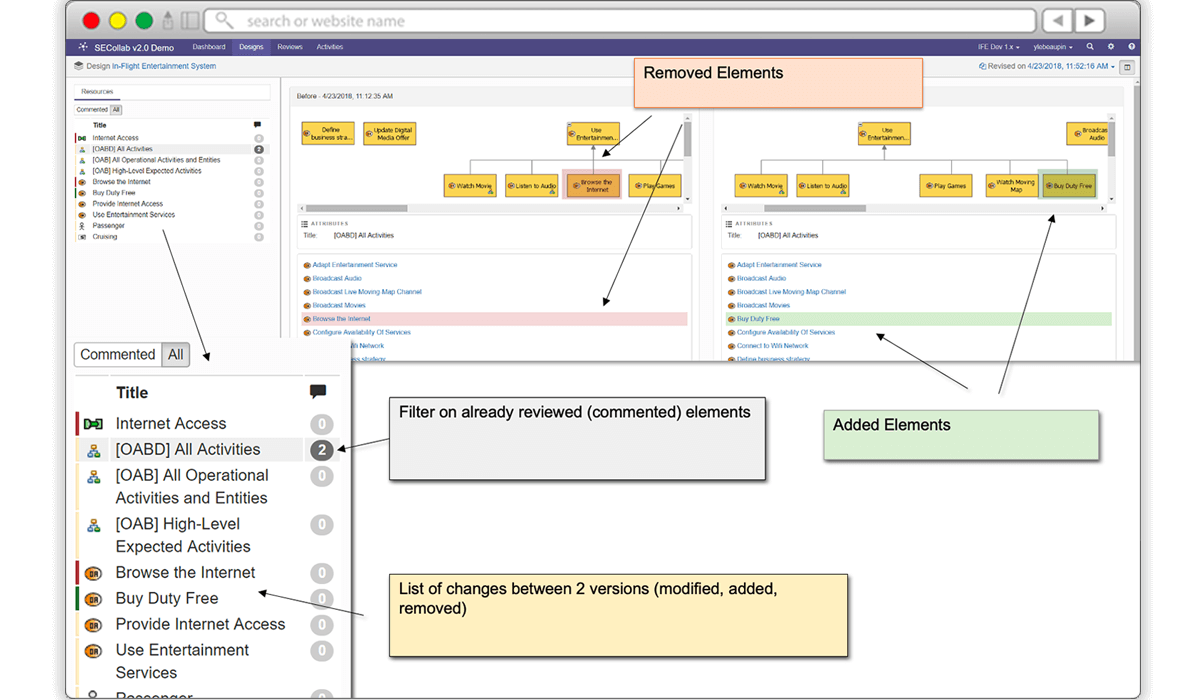Click comment count badge 2 in the magnified inset
The image size is (1200, 700).
[321, 450]
